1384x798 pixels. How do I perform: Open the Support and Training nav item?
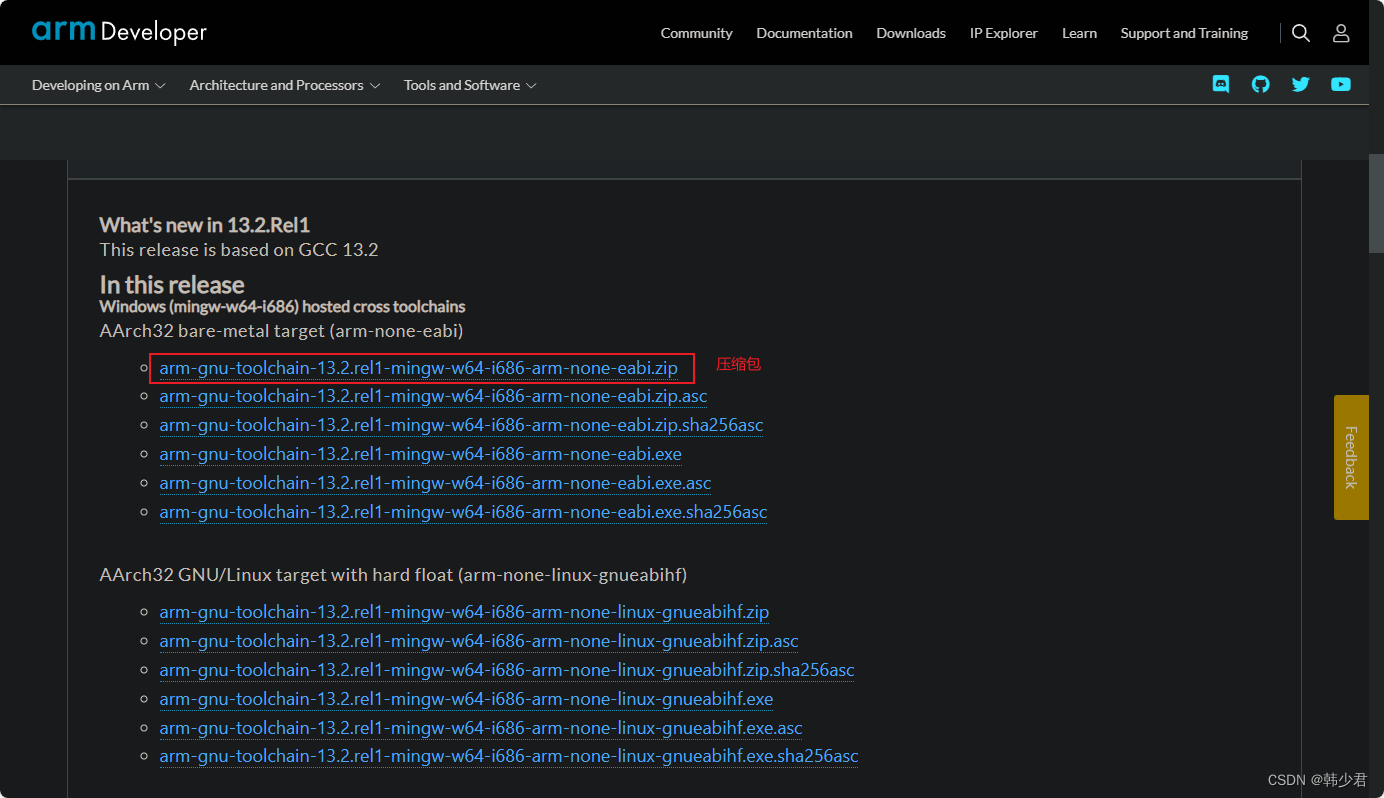click(1184, 33)
